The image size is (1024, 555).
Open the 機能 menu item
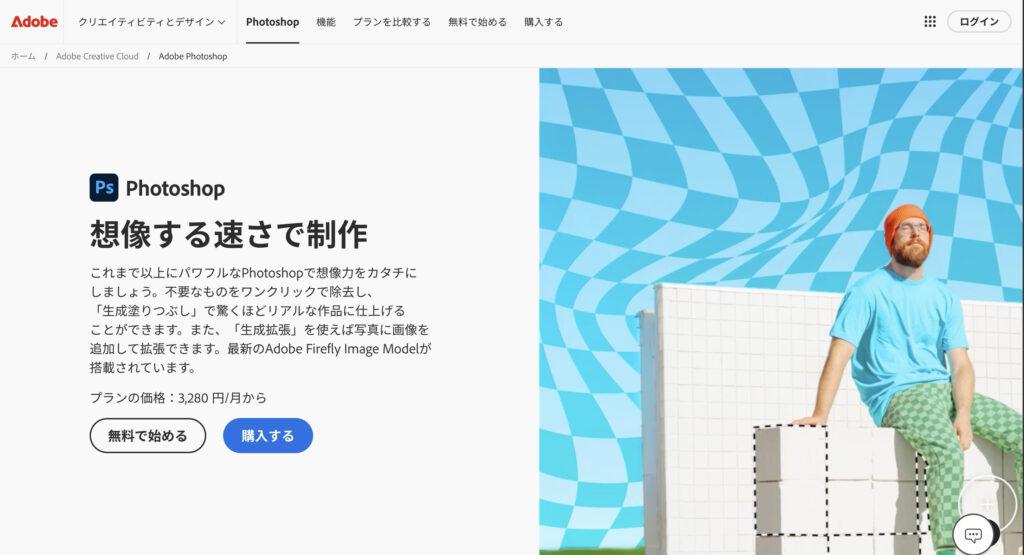point(326,22)
